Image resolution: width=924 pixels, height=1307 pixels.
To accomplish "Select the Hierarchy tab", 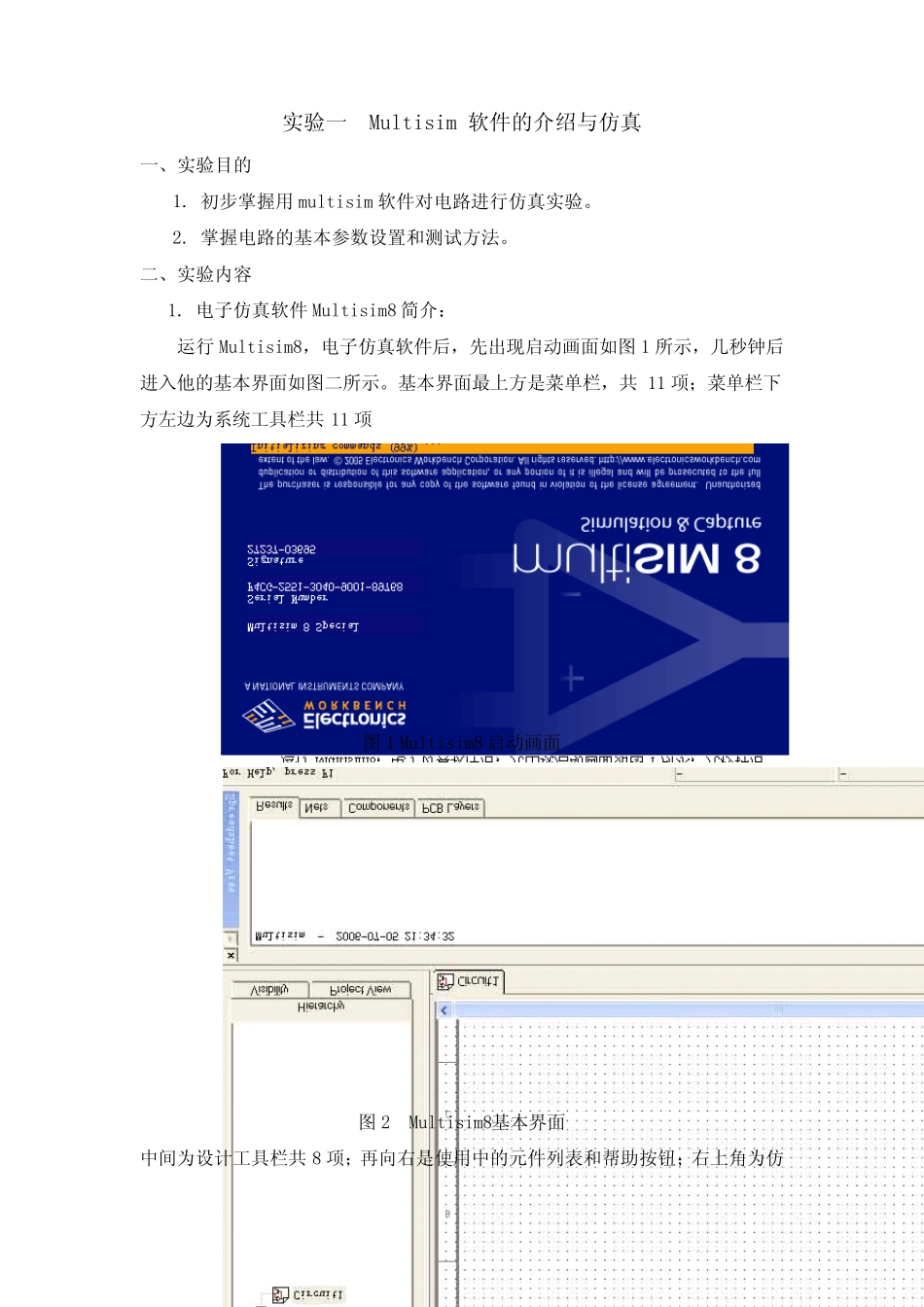I will click(x=321, y=1008).
